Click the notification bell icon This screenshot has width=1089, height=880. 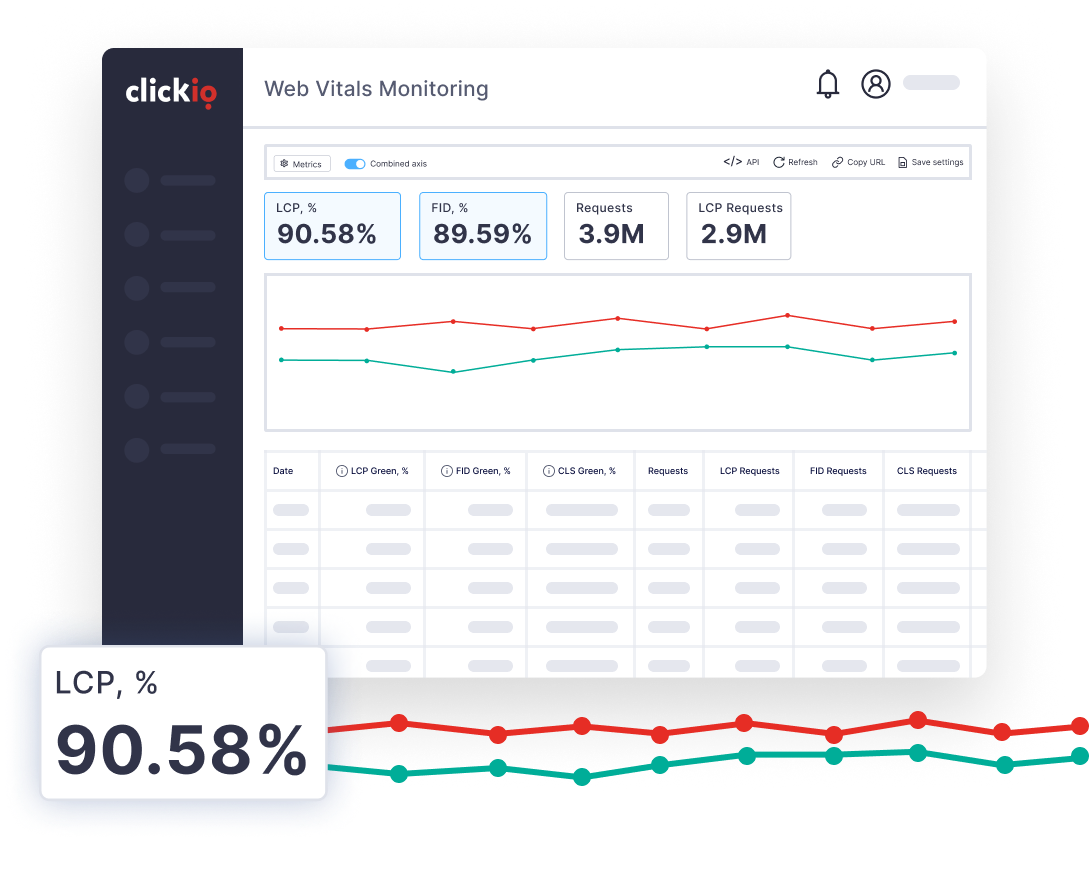click(x=828, y=84)
